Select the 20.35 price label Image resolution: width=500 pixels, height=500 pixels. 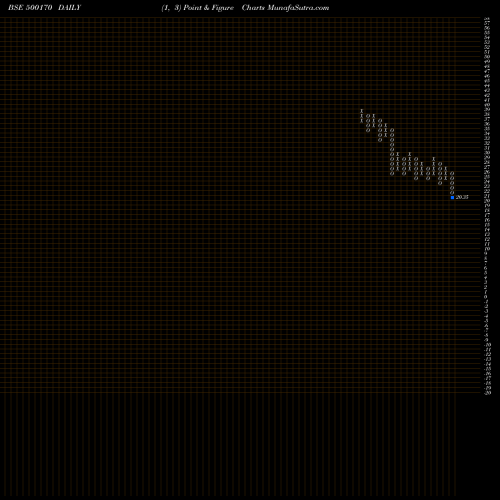(462, 197)
